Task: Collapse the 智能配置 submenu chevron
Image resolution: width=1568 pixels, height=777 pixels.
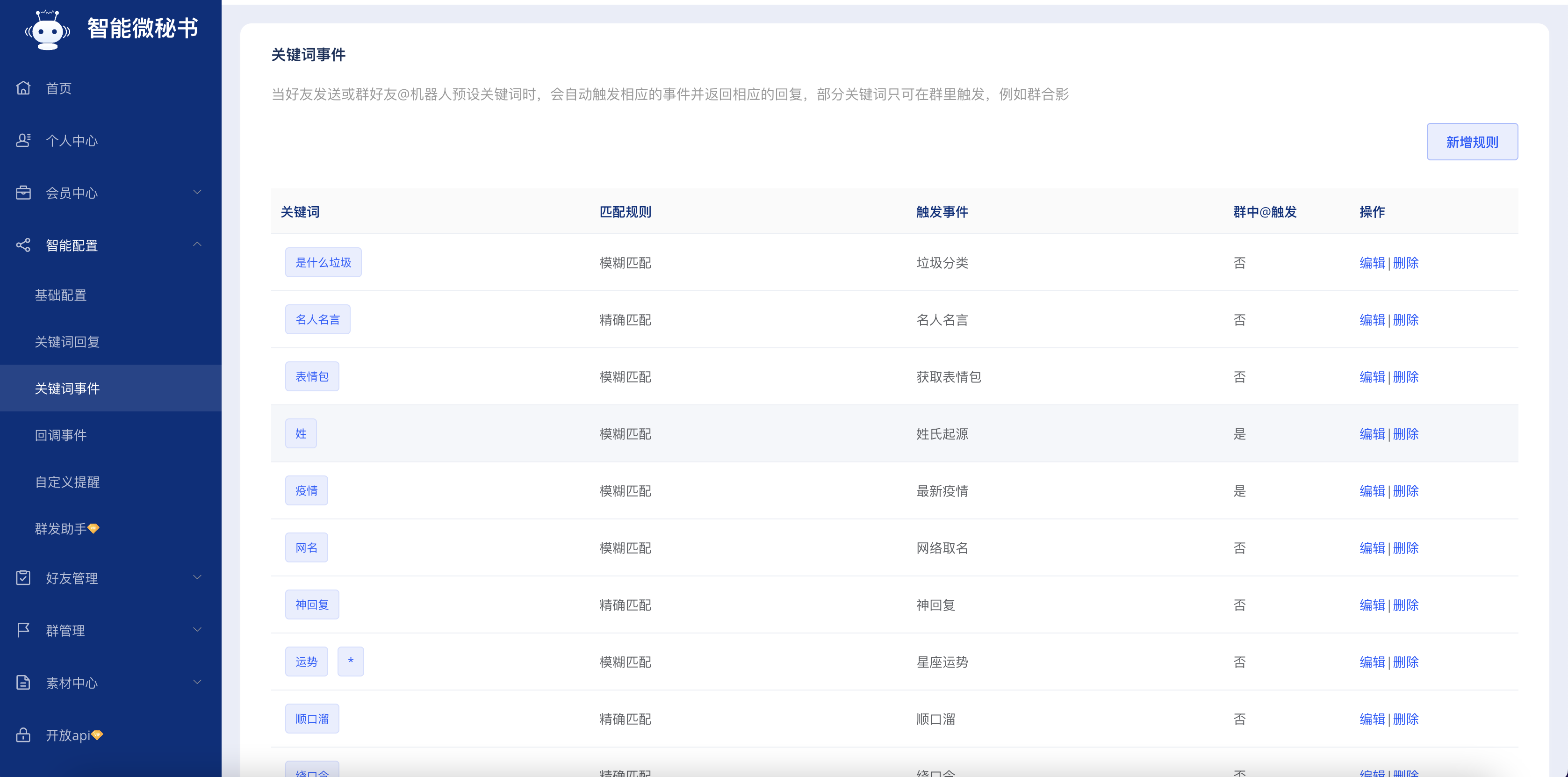Action: tap(197, 244)
